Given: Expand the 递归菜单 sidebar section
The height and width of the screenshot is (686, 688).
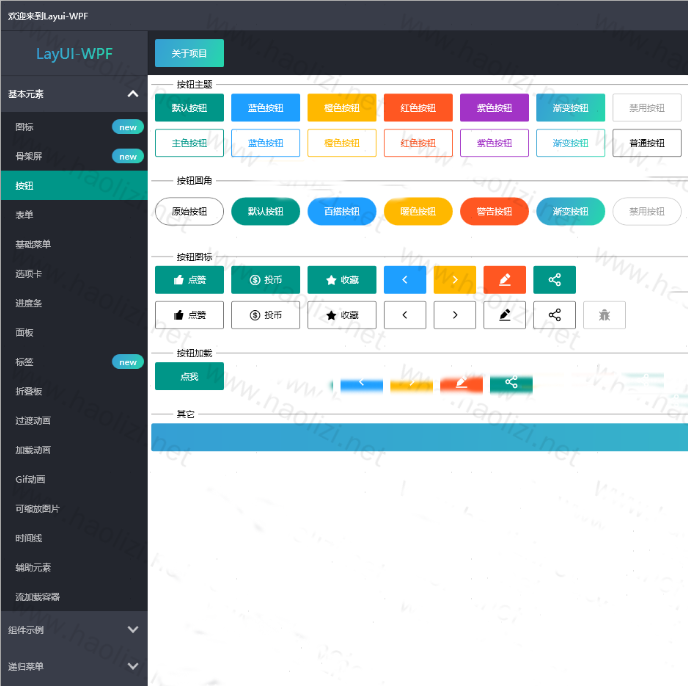Looking at the screenshot, I should 74,666.
